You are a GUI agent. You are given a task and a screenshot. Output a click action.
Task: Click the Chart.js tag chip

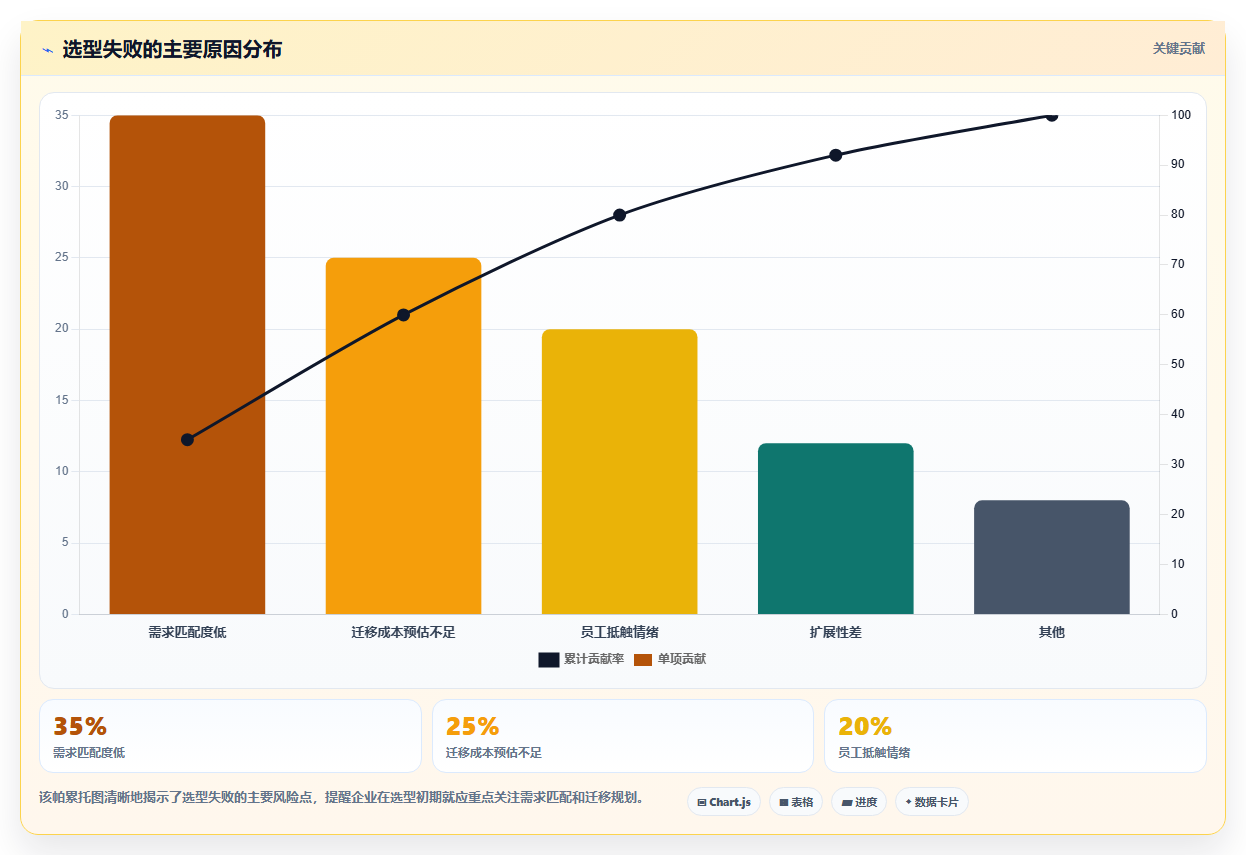tap(724, 802)
